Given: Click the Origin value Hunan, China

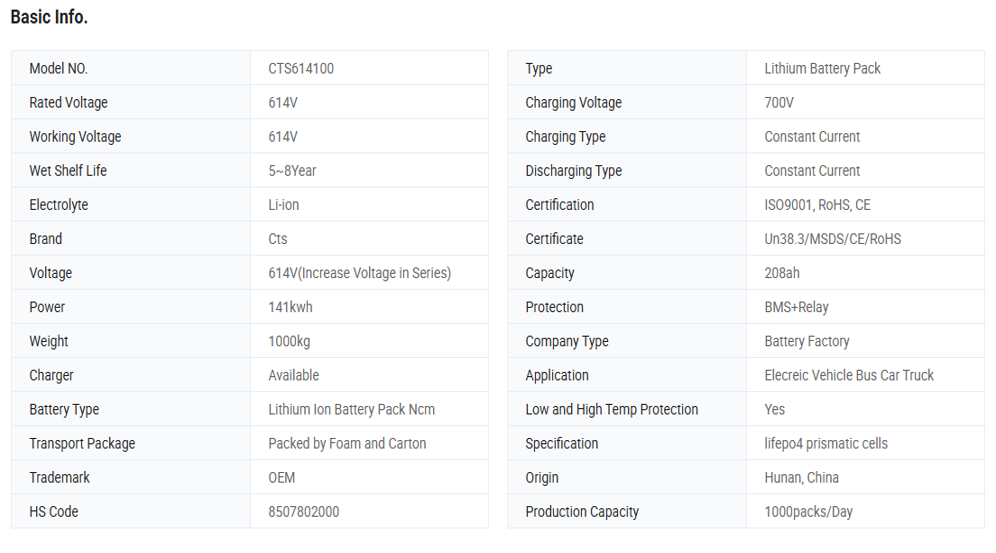Looking at the screenshot, I should [801, 477].
